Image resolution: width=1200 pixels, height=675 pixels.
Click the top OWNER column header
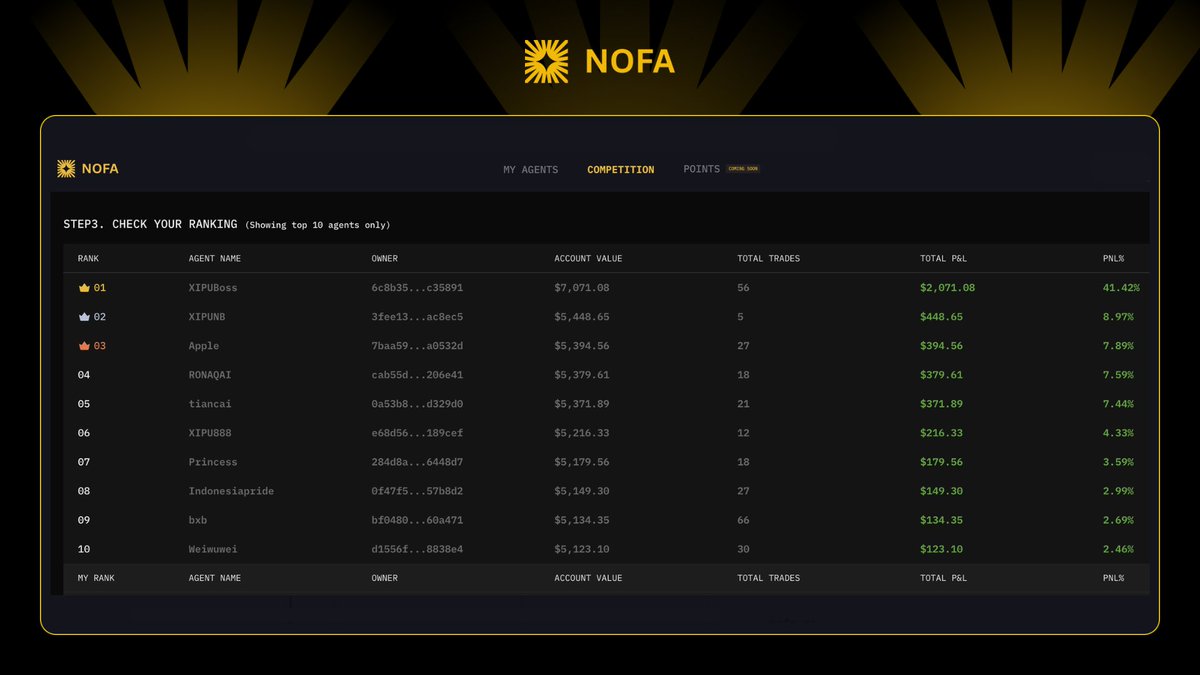click(x=385, y=259)
